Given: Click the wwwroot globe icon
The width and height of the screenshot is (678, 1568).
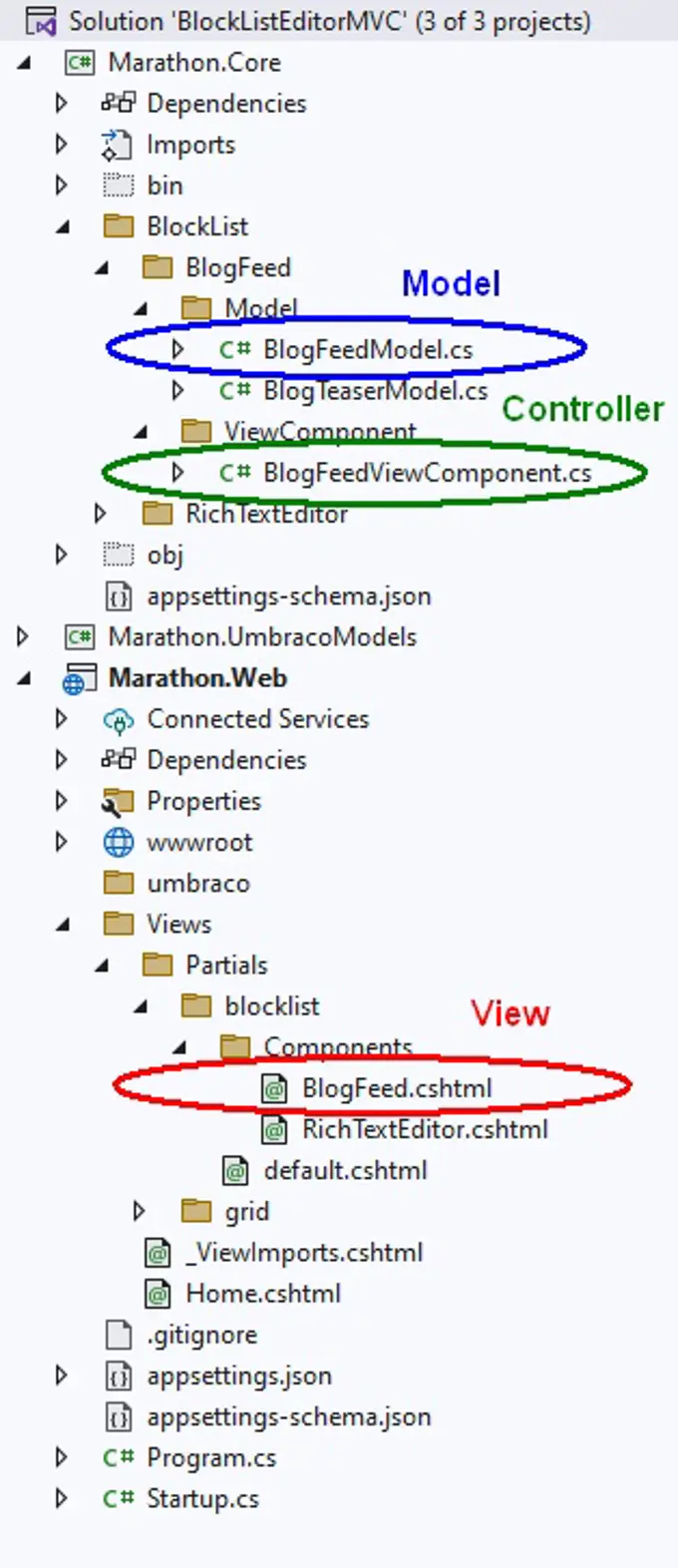Looking at the screenshot, I should (118, 843).
